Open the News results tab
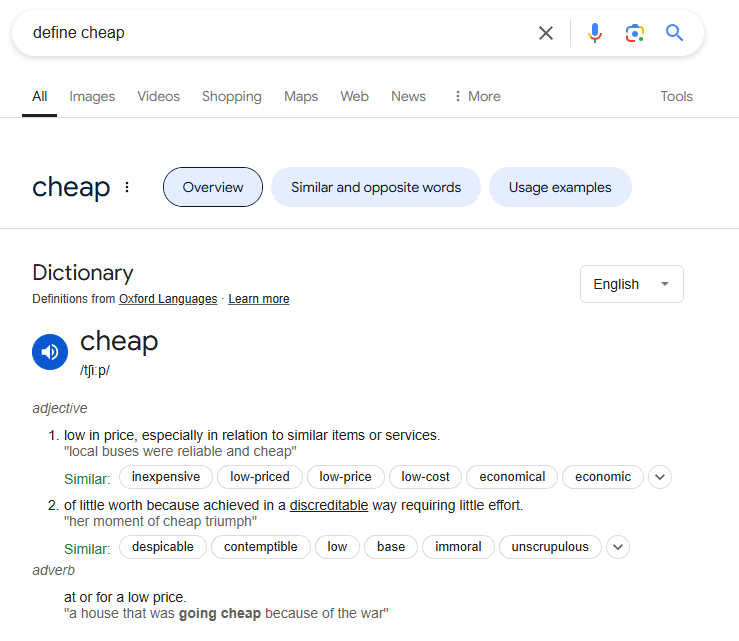The width and height of the screenshot is (739, 641). tap(408, 96)
